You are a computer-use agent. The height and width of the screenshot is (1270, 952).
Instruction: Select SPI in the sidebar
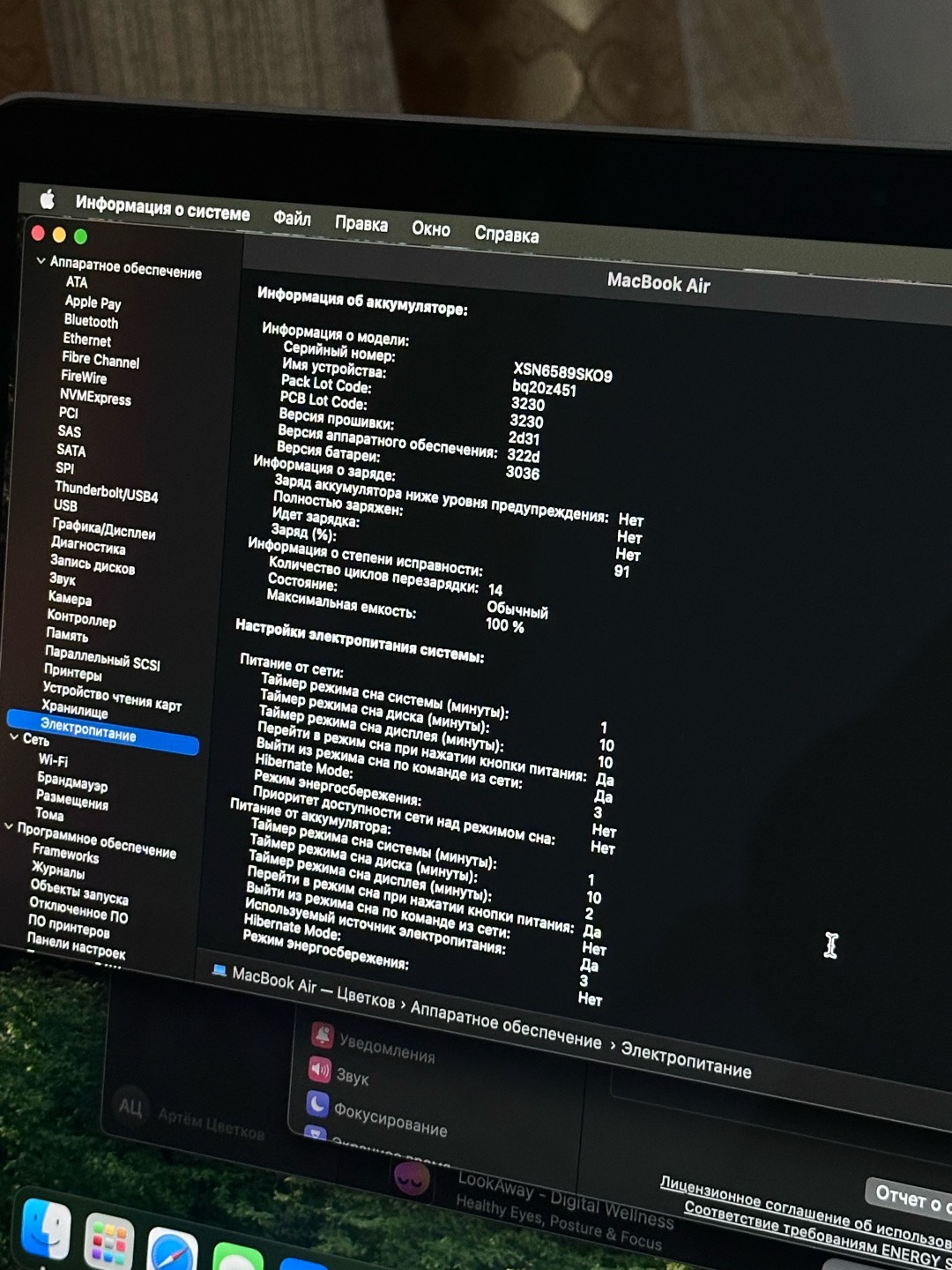click(x=65, y=468)
